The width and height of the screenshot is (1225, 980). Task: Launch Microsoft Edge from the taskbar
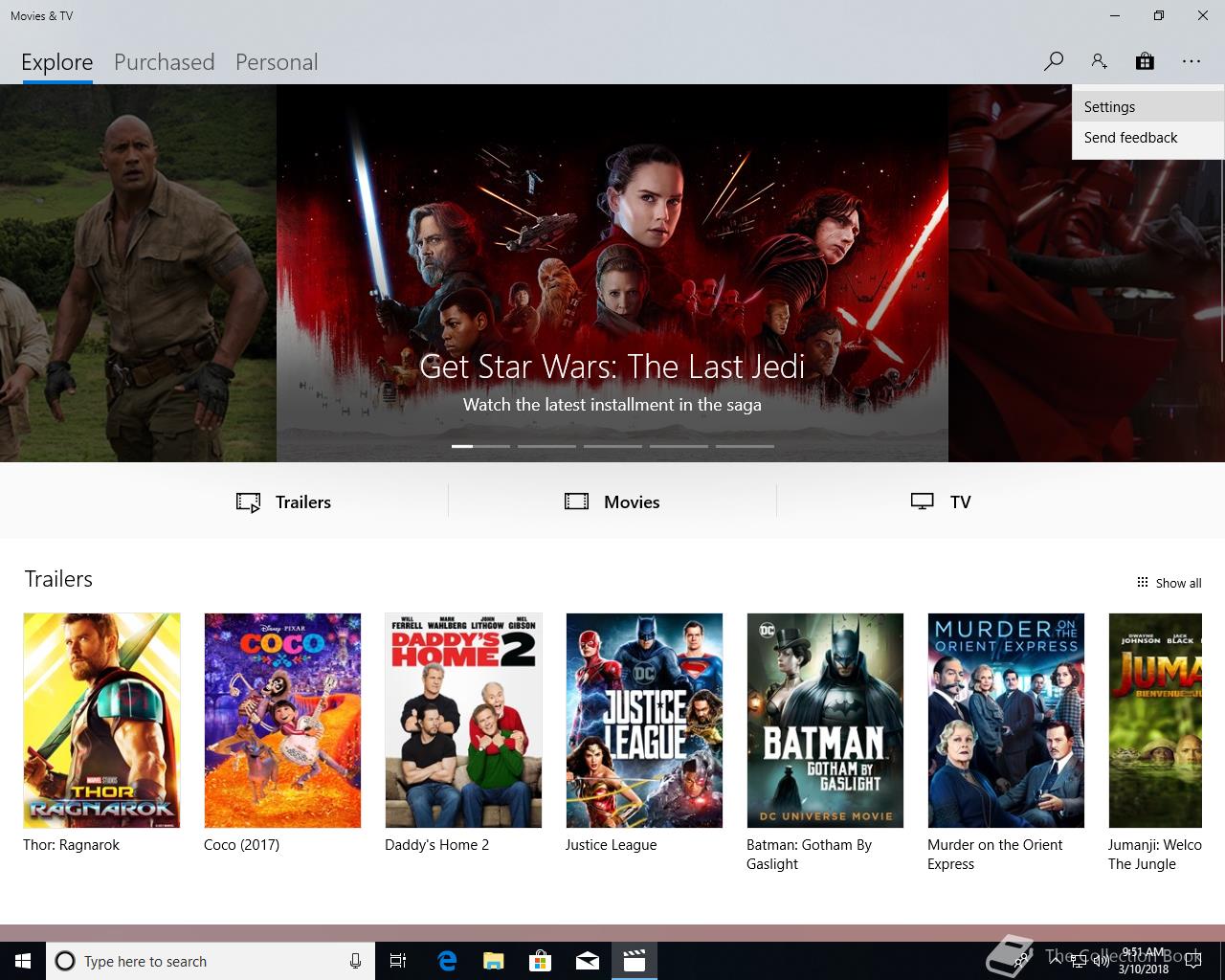pos(447,961)
